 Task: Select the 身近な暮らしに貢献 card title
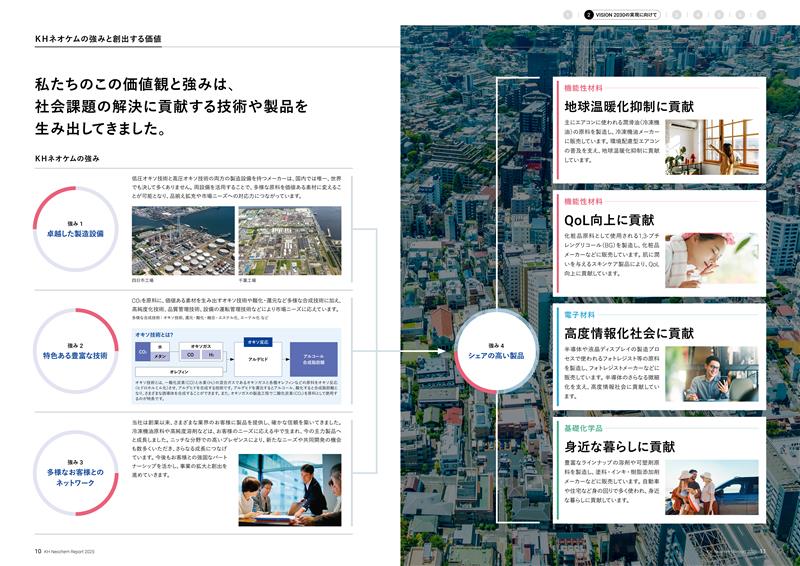point(621,447)
